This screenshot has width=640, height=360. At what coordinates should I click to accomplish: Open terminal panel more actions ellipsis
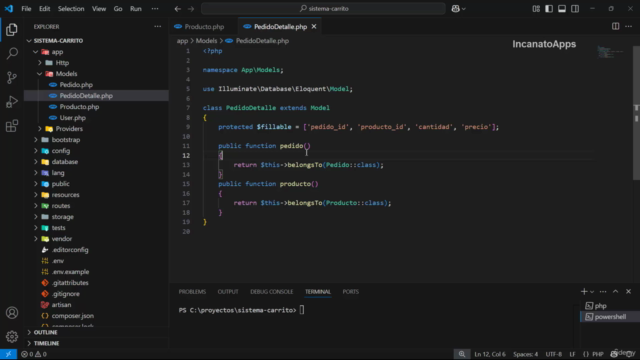[x=603, y=291]
